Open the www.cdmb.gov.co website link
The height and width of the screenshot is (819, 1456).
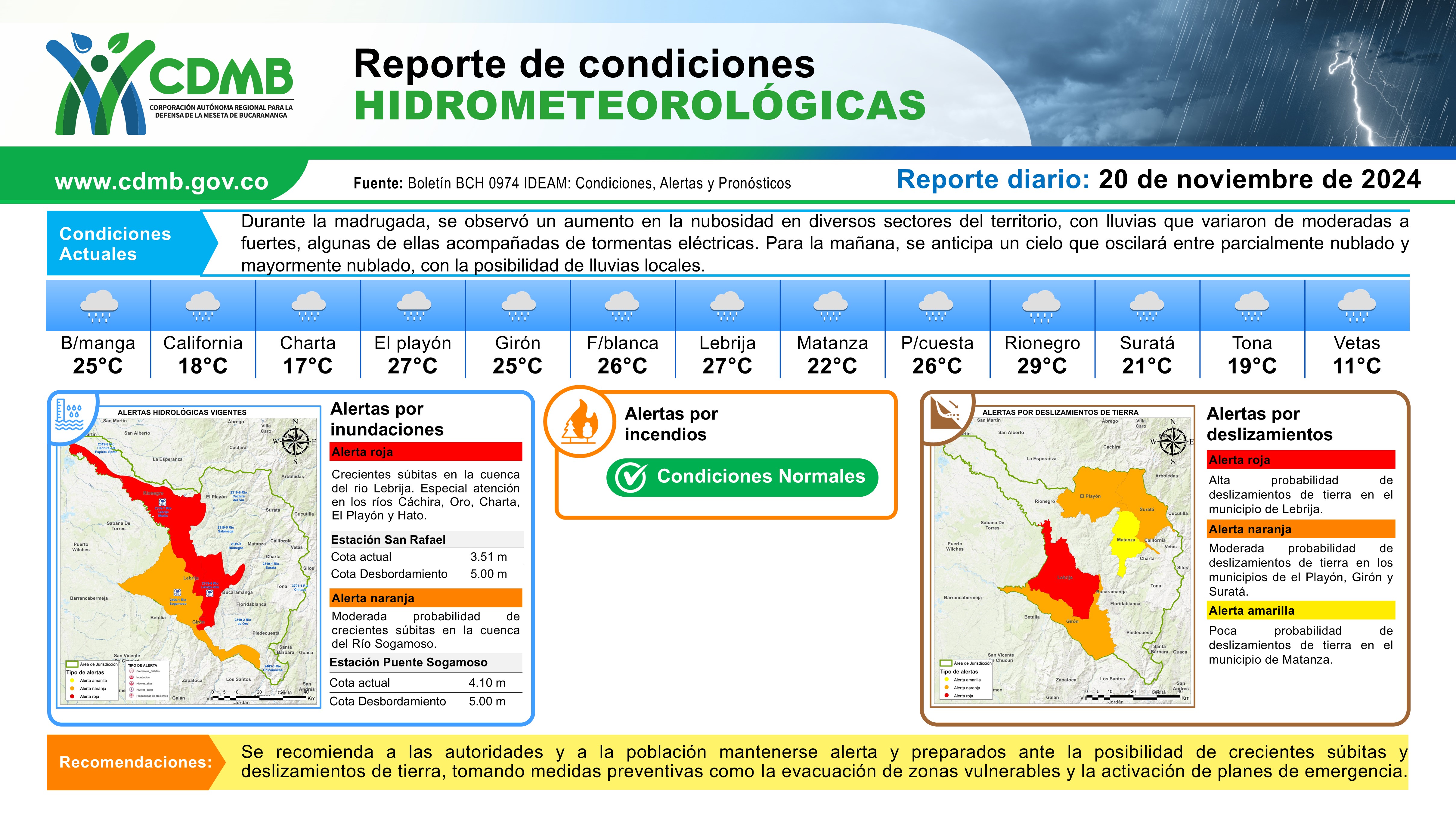coord(162,181)
